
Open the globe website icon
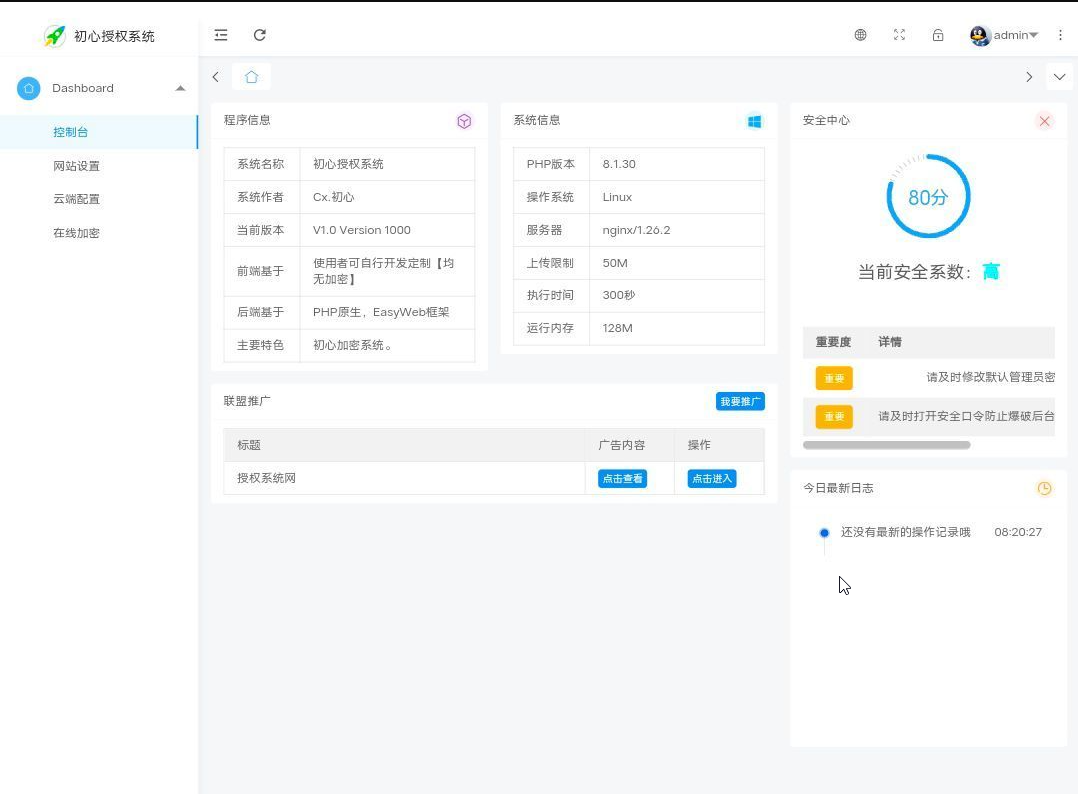[860, 35]
